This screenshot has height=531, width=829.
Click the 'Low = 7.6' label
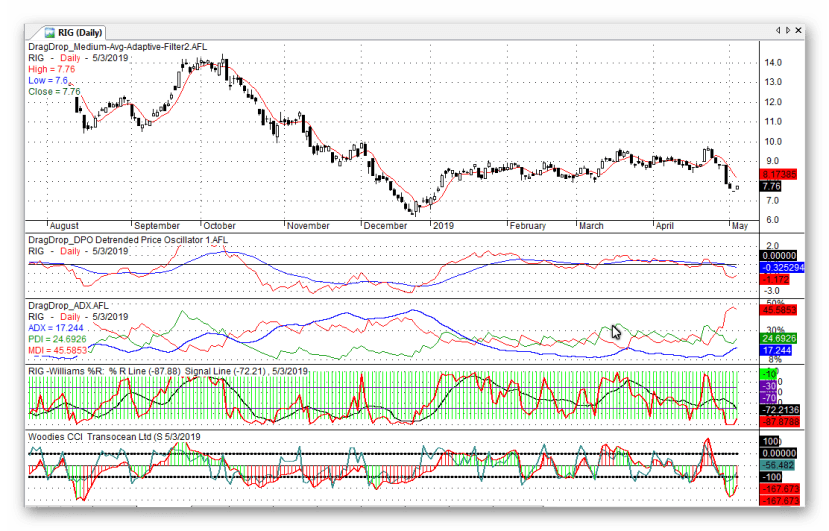click(48, 80)
